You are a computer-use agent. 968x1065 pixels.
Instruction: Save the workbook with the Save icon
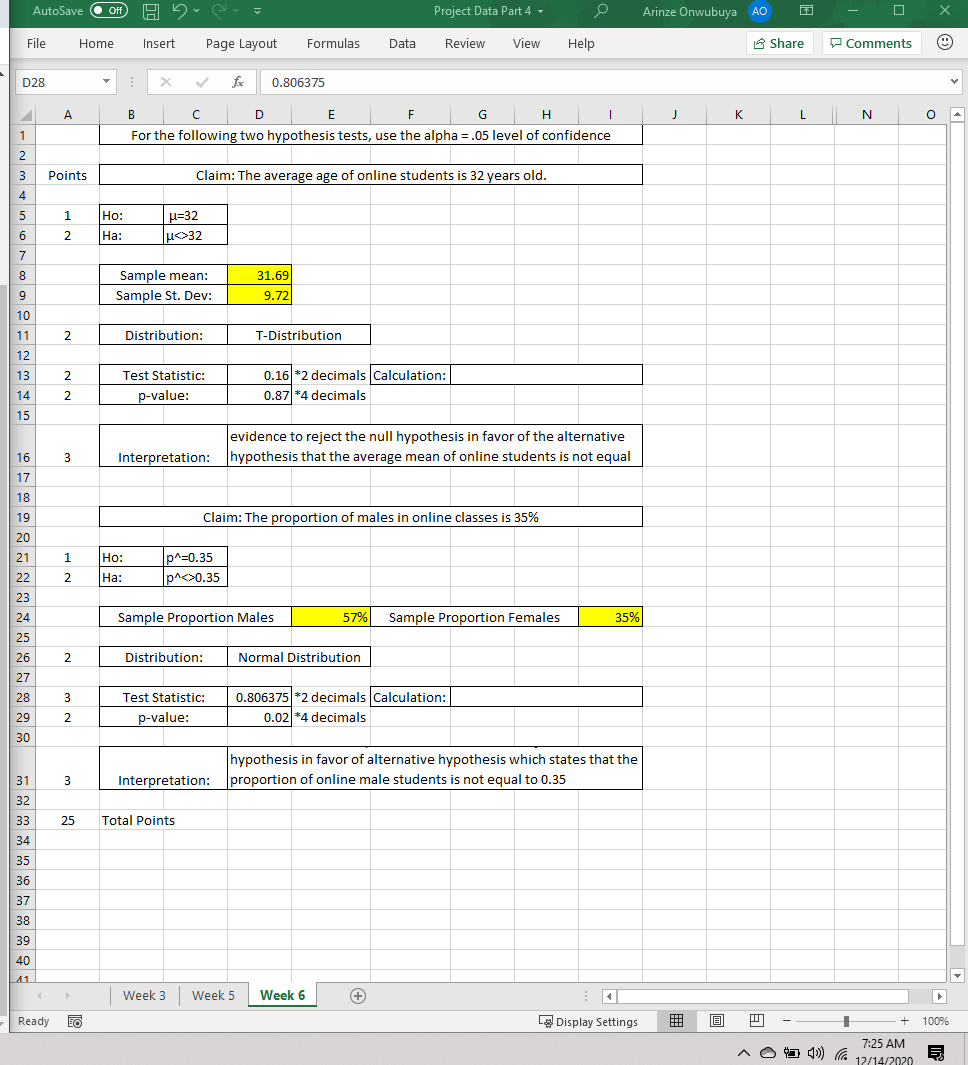coord(151,11)
